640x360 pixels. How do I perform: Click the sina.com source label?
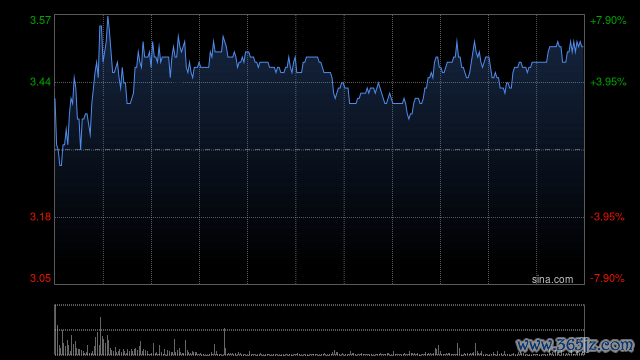(552, 279)
